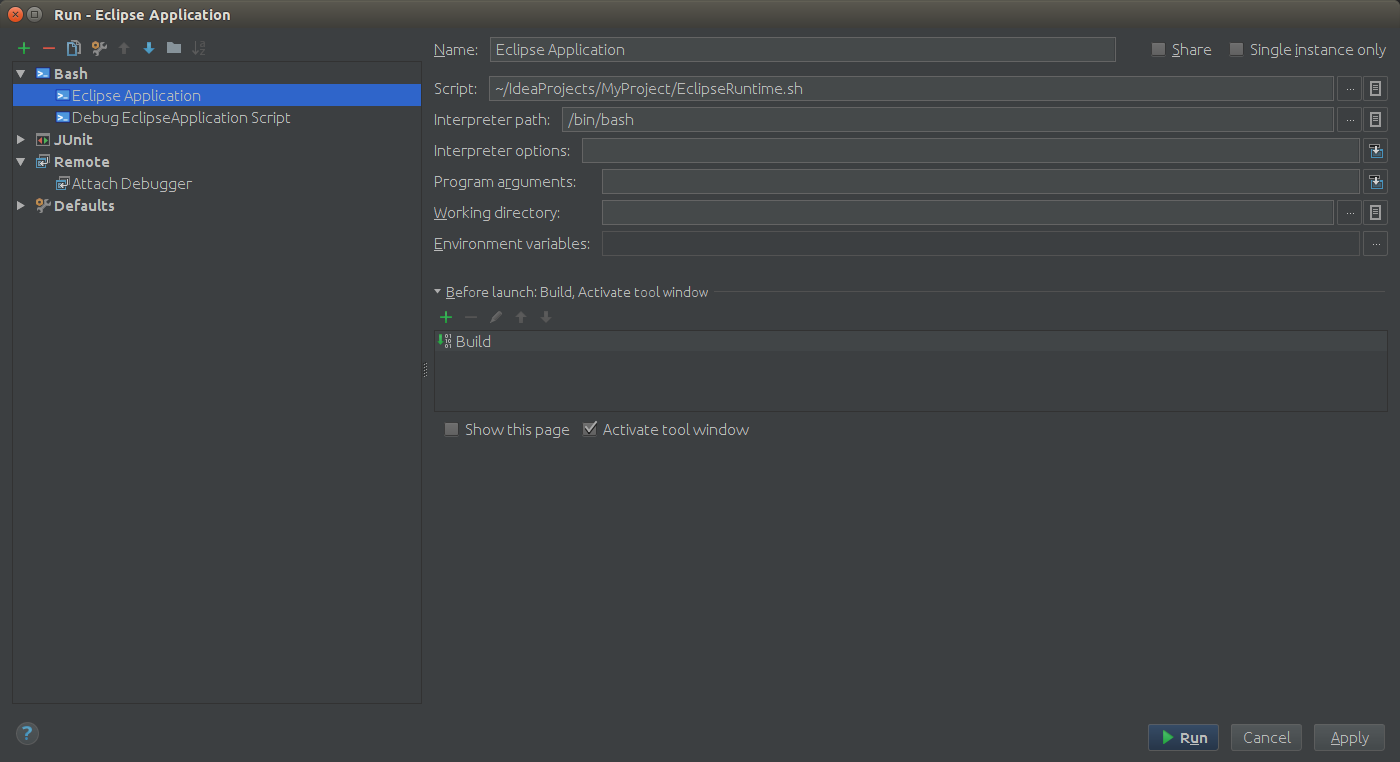
Task: Focus the Environment variables field
Action: point(981,244)
